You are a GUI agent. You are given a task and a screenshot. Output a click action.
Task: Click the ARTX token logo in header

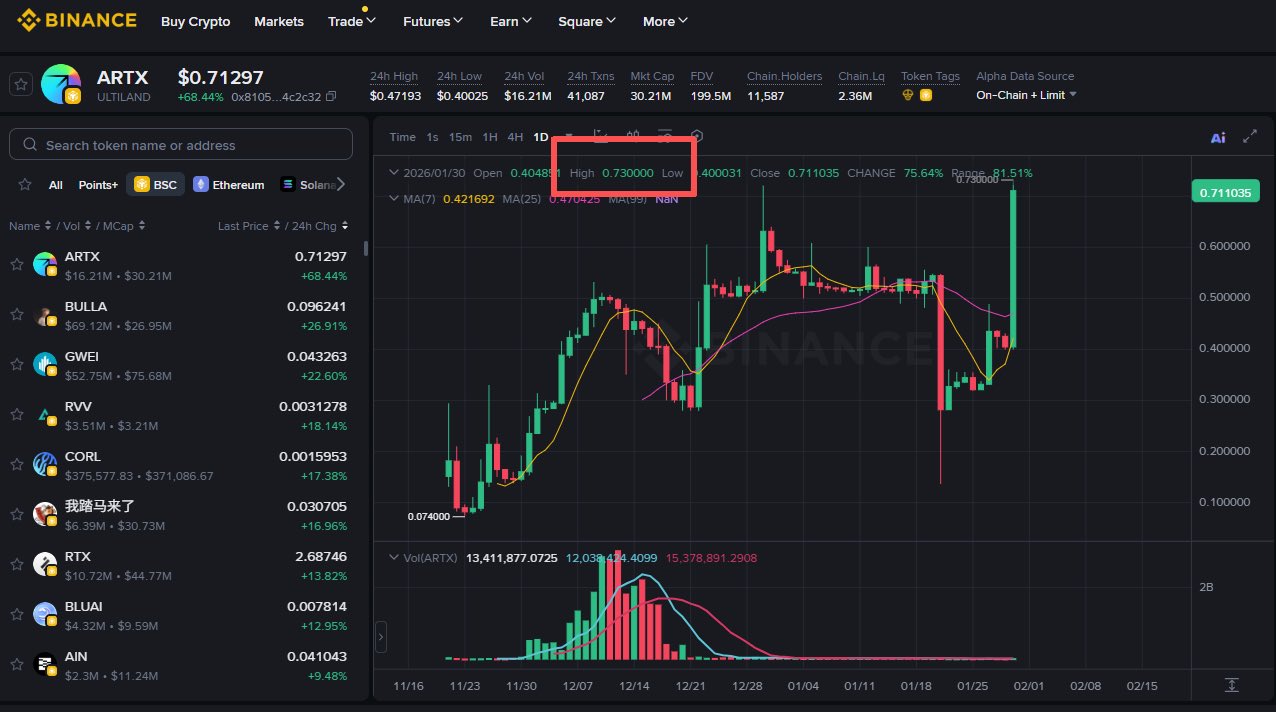click(x=62, y=85)
